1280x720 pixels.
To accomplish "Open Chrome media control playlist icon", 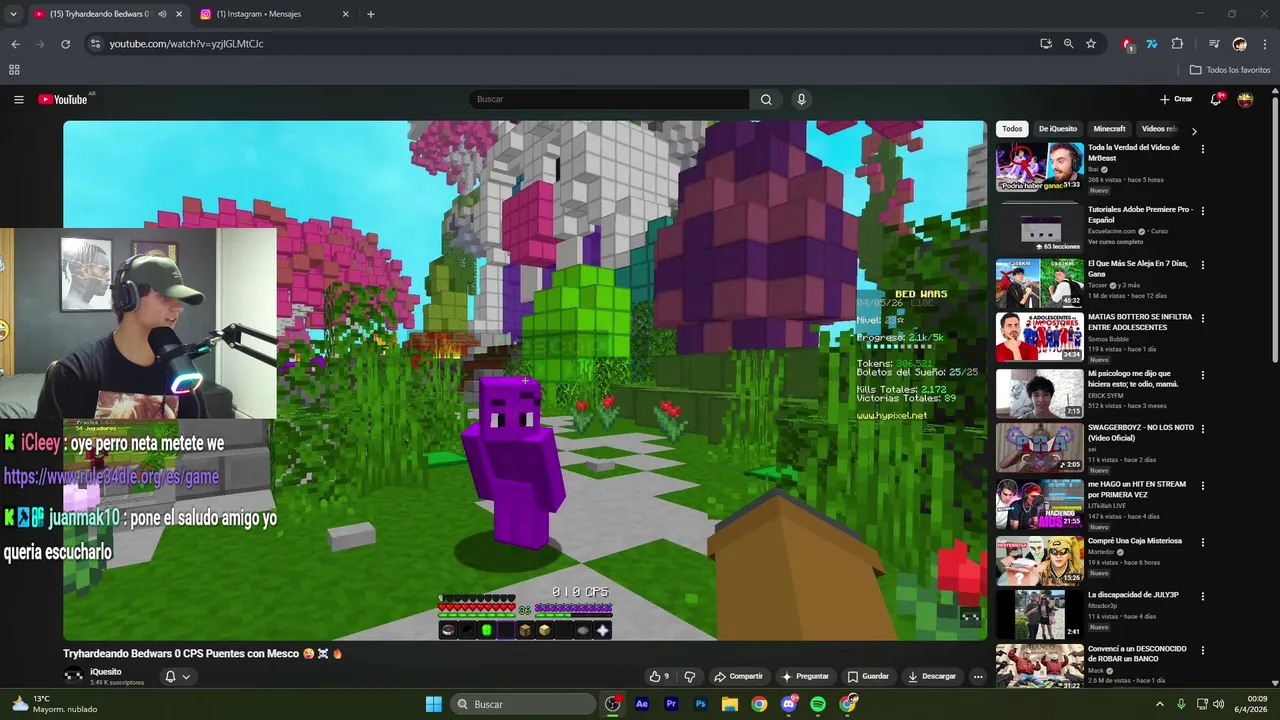I will (x=1214, y=44).
